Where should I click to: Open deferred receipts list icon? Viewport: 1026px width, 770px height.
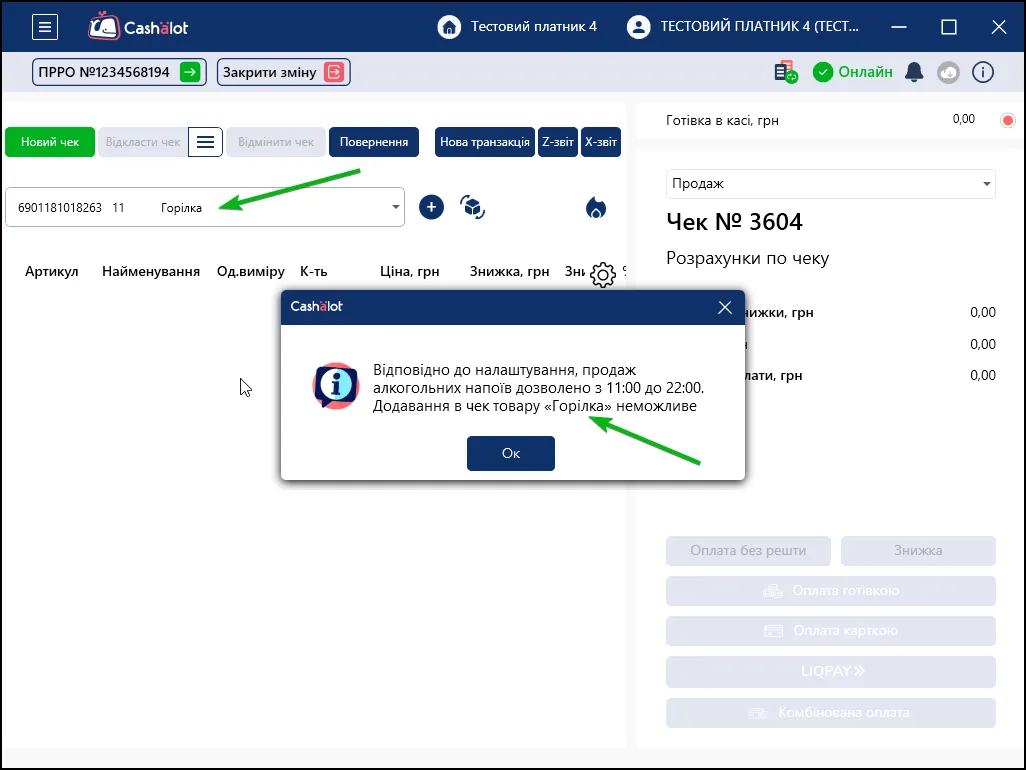click(x=205, y=142)
